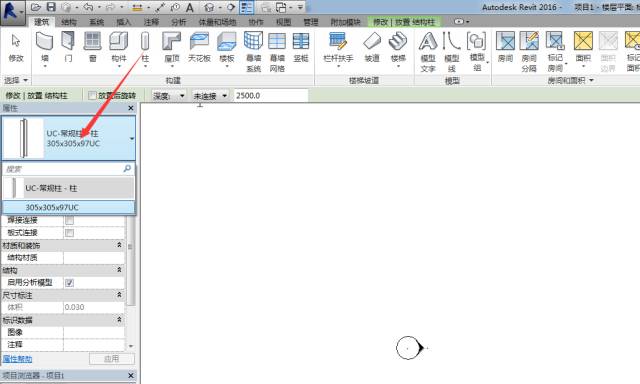The width and height of the screenshot is (640, 384).
Task: Select the 模型线 (Model Line) tool
Action: (x=451, y=52)
